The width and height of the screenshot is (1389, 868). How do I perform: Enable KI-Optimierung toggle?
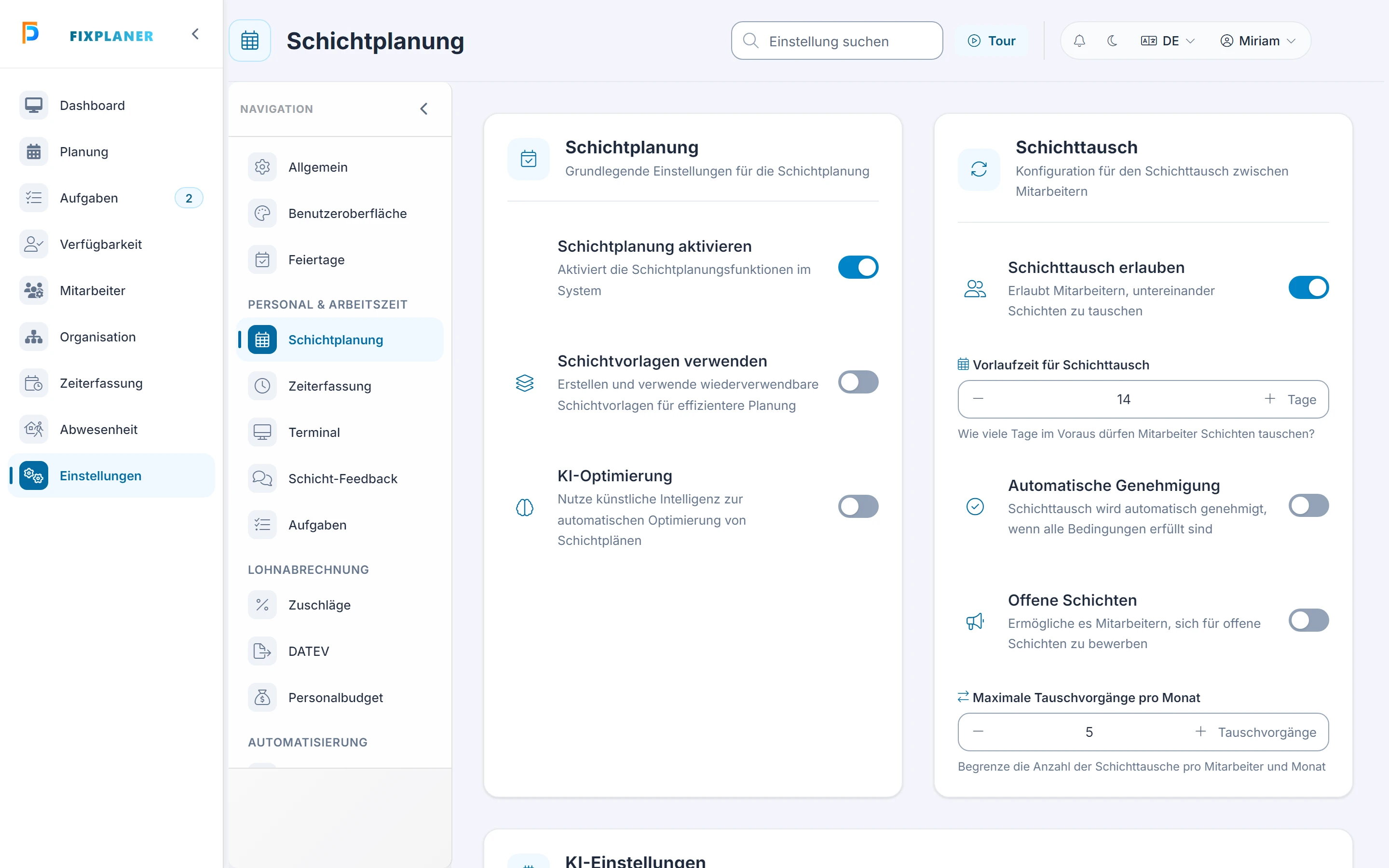click(x=858, y=506)
